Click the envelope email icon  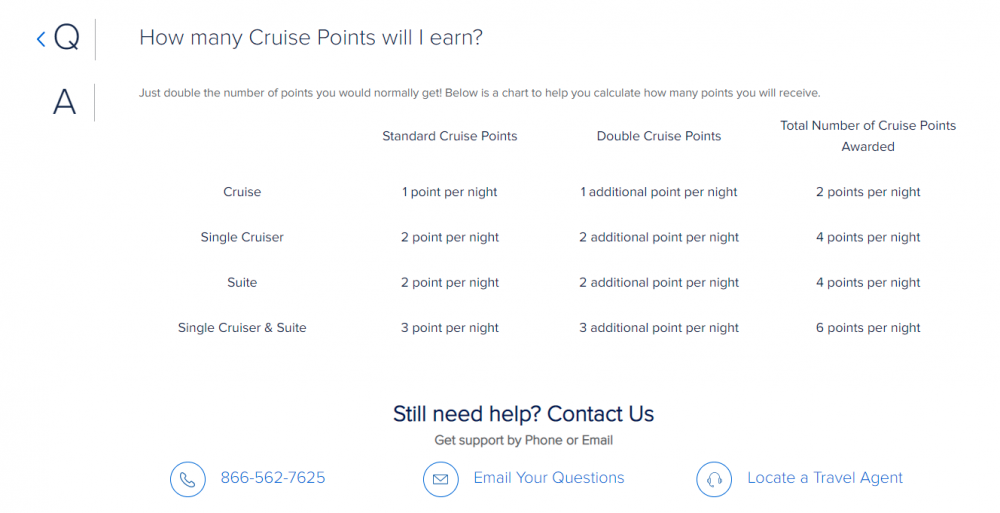coord(441,479)
